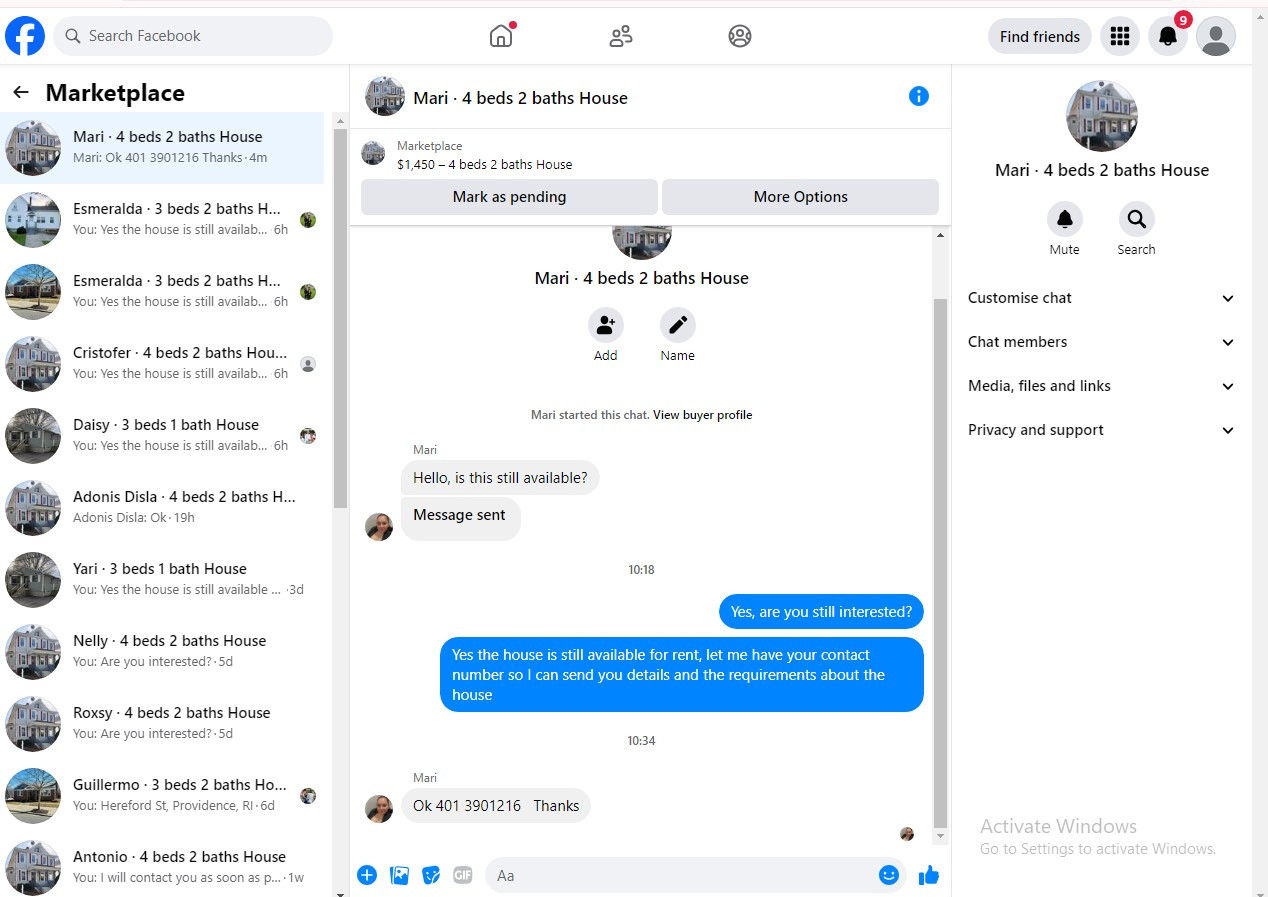Open the Mari 4 beds 2 baths chat
The height and width of the screenshot is (897, 1268).
click(x=162, y=148)
